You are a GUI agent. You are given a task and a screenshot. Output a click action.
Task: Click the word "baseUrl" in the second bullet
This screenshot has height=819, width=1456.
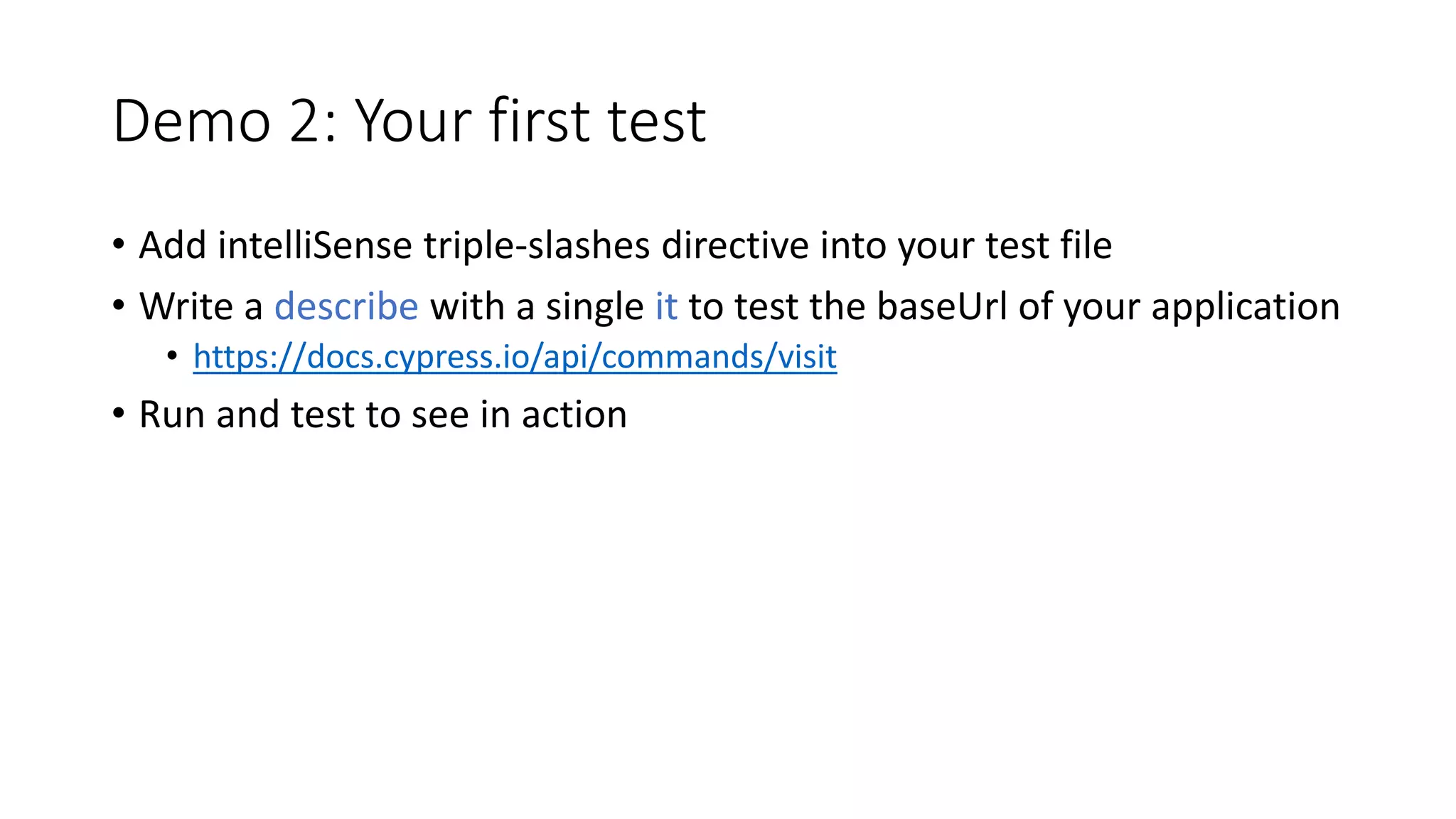941,306
